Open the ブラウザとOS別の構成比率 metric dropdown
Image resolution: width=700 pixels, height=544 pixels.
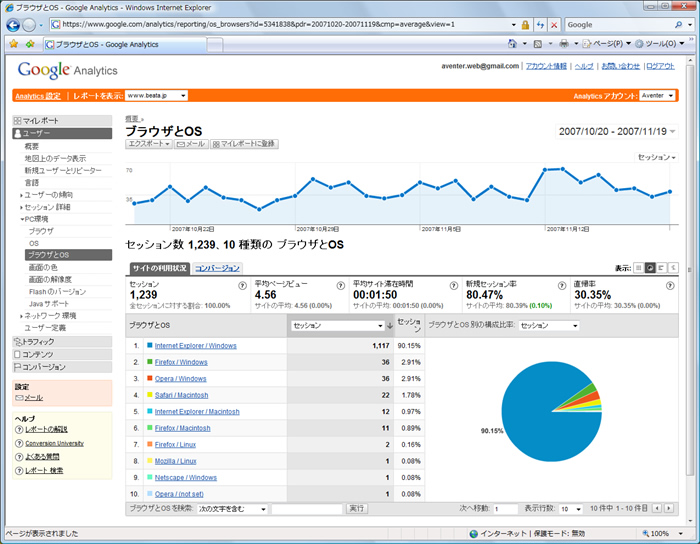[549, 326]
